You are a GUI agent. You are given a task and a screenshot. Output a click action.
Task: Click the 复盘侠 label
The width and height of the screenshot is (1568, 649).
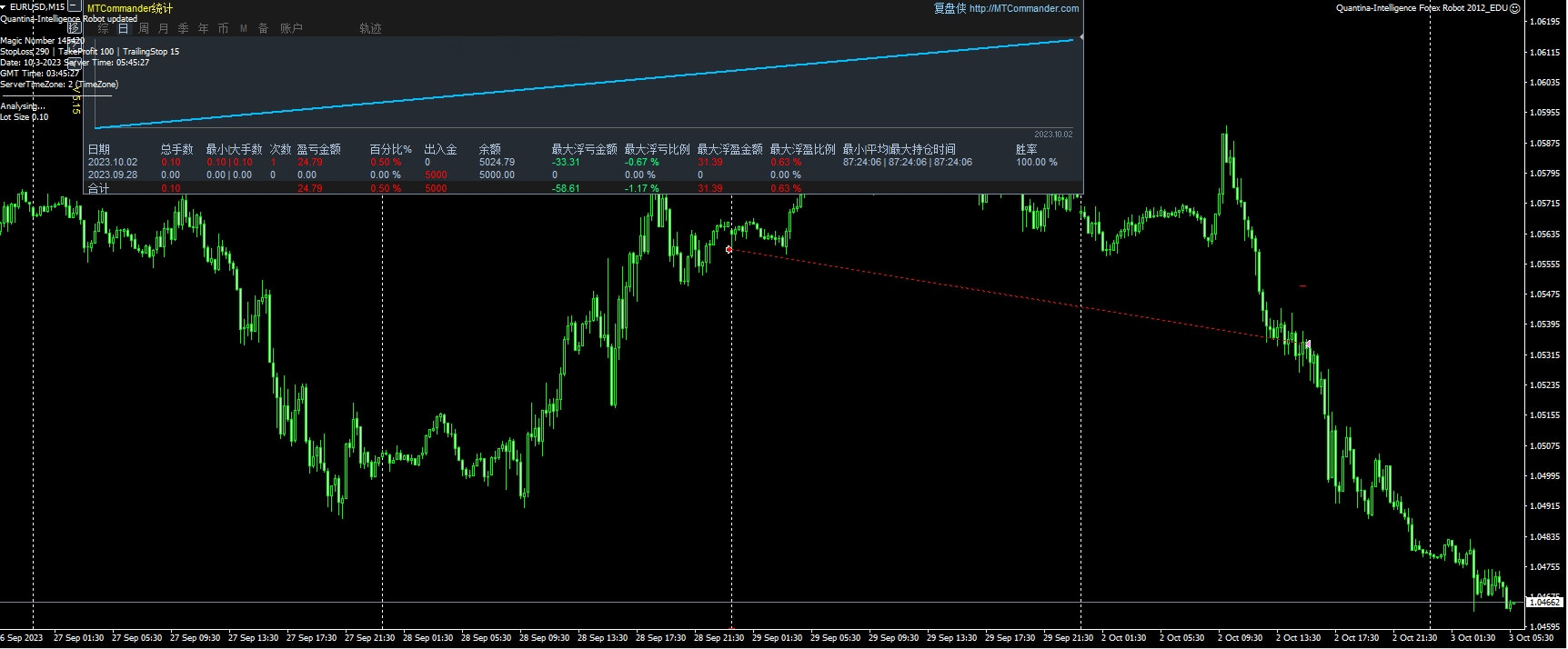[950, 8]
